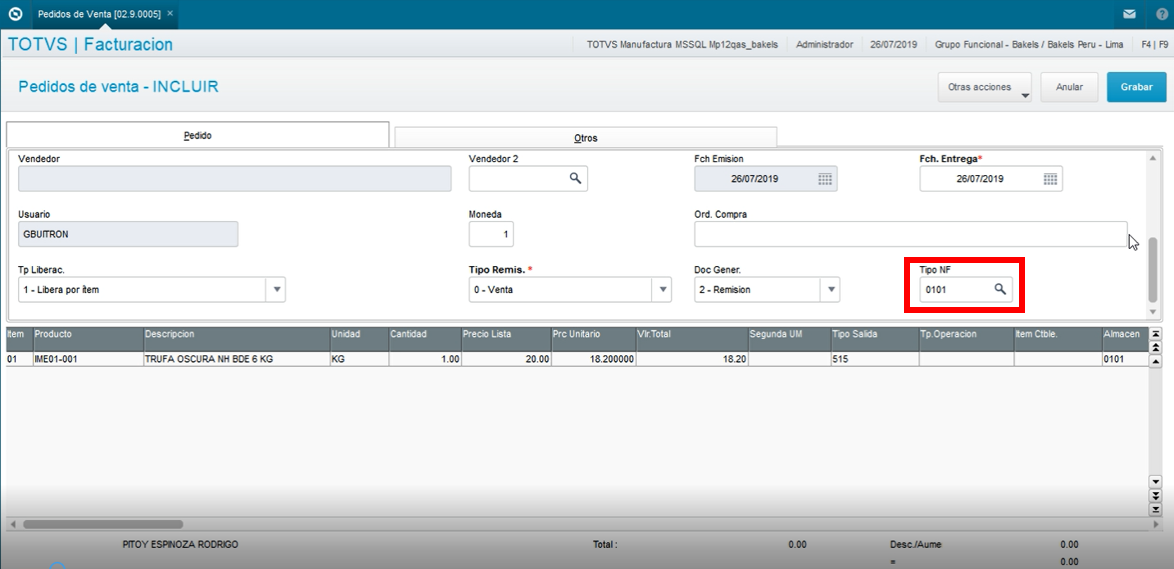Screen dimensions: 1174x569
Task: Click product cell IME01-001
Action: coord(88,359)
